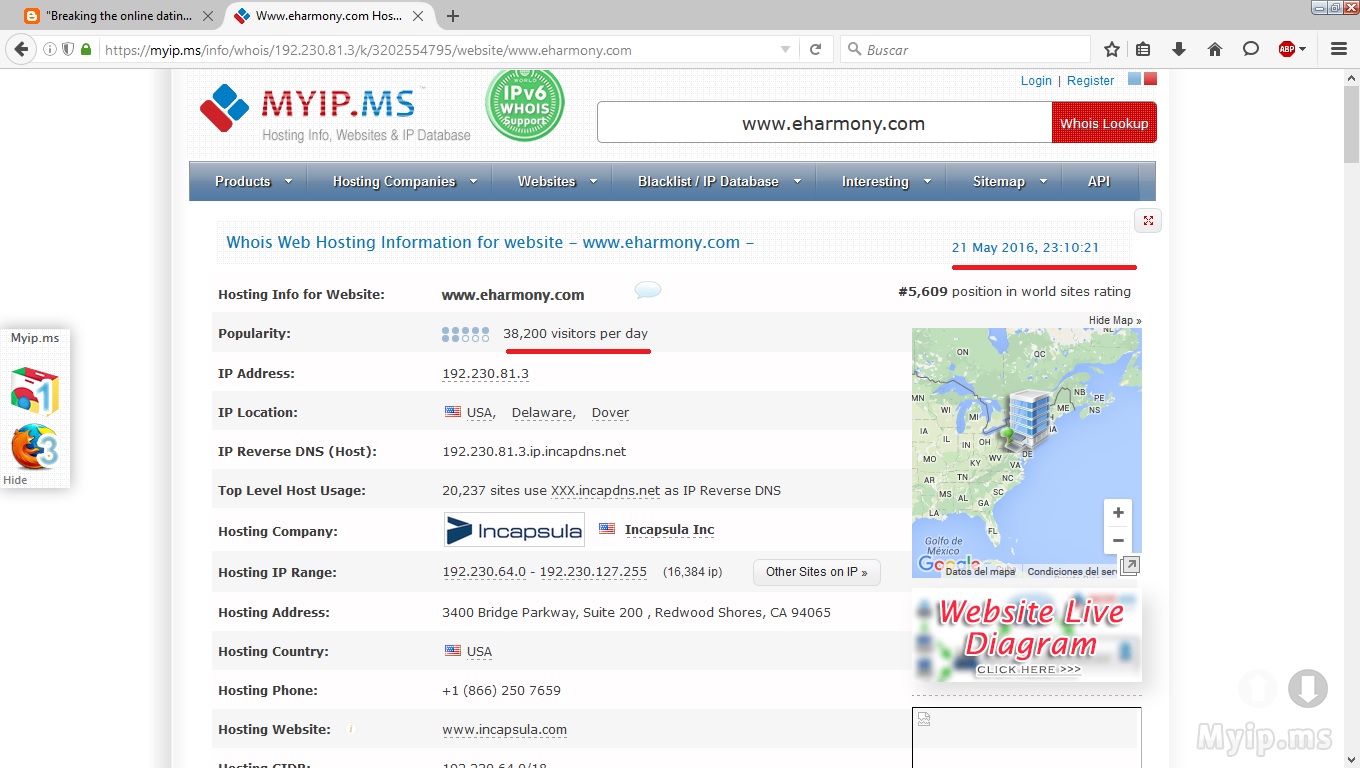This screenshot has width=1360, height=768.
Task: Click the green secure padlock icon
Action: click(x=86, y=49)
